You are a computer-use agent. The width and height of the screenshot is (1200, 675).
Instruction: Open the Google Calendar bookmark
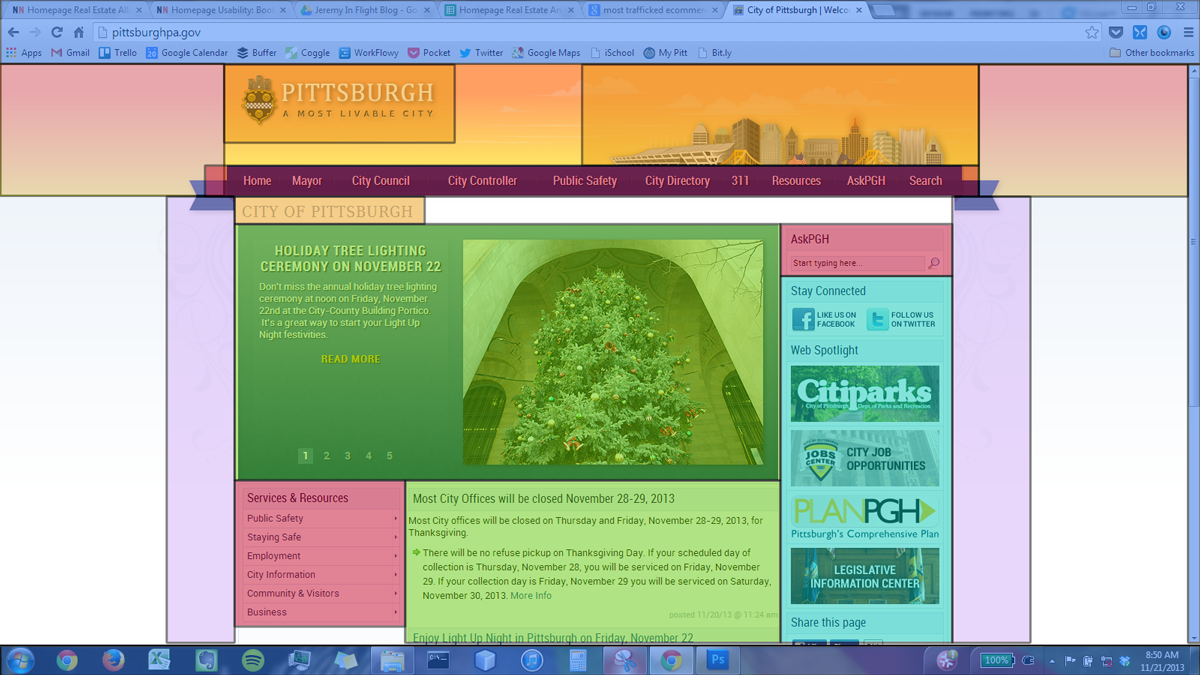point(187,53)
